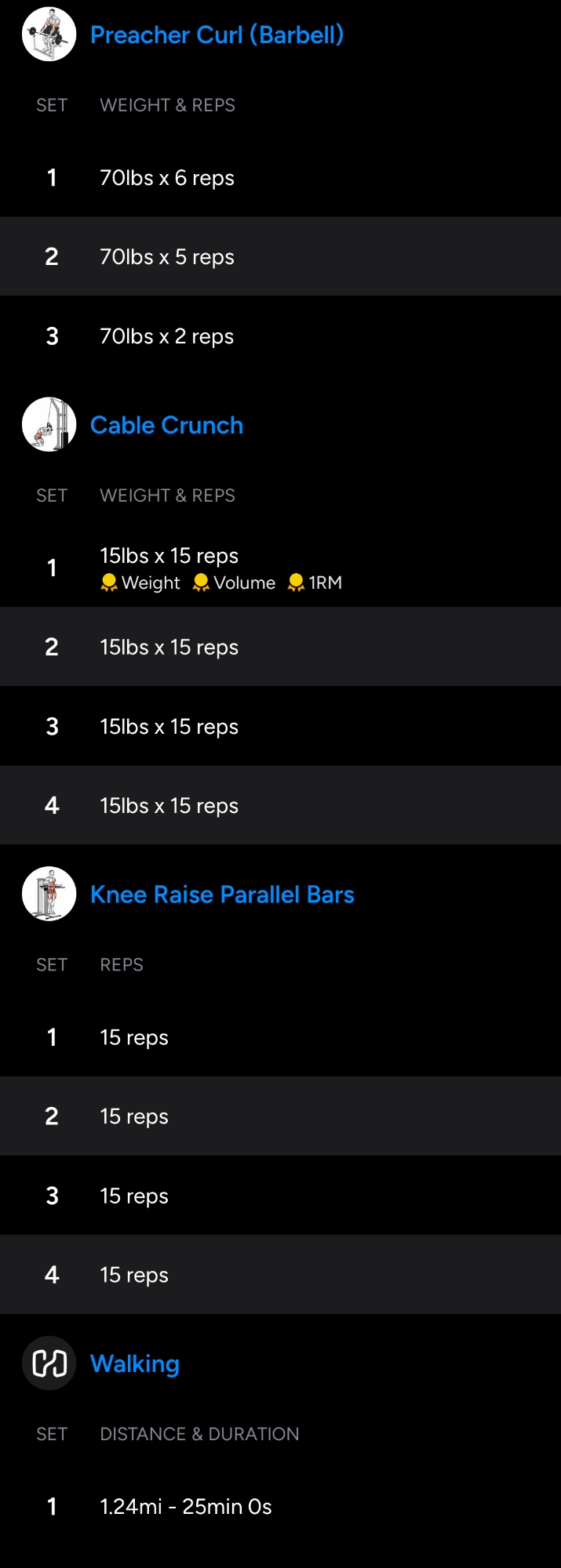Image resolution: width=561 pixels, height=1568 pixels.
Task: Tap the Preacher Curl exercise thumbnail icon
Action: coord(49,34)
